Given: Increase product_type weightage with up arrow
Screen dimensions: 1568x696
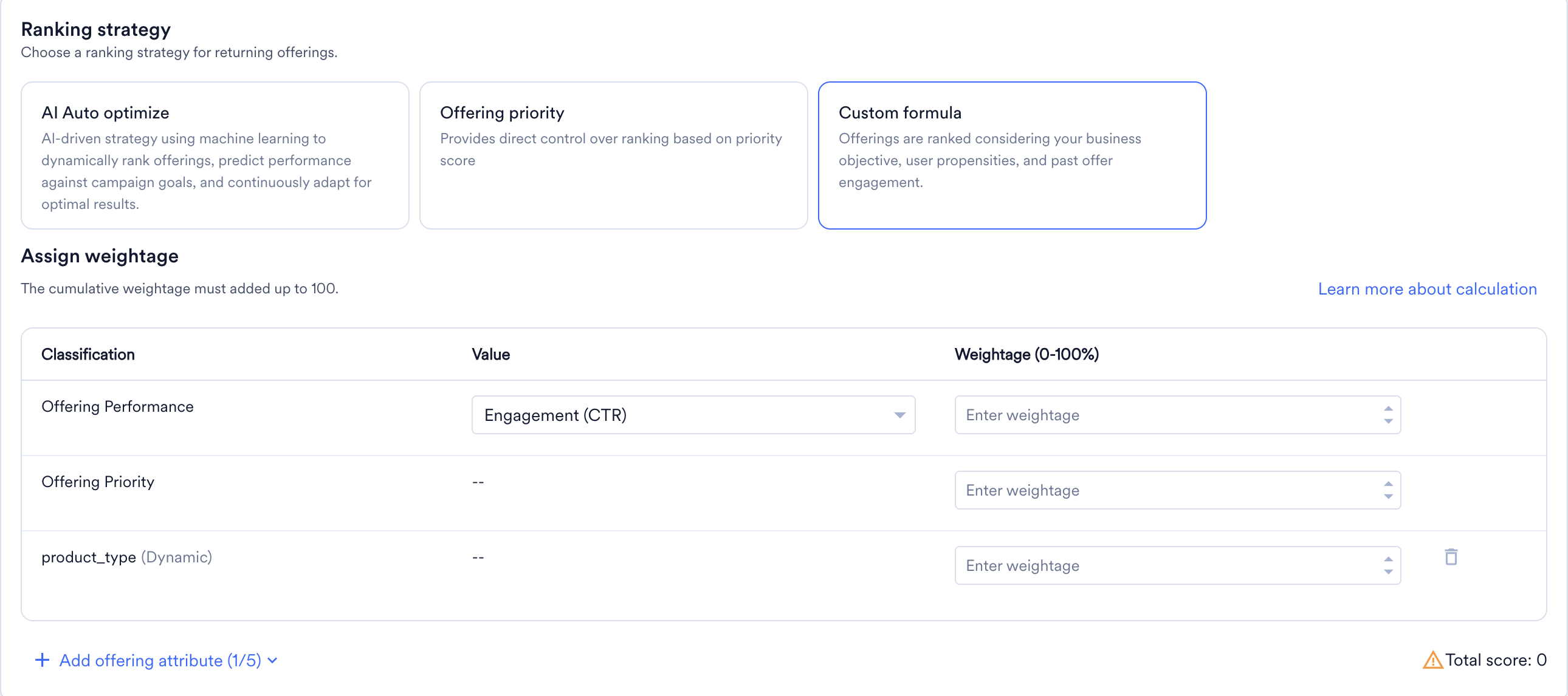Looking at the screenshot, I should pyautogui.click(x=1389, y=560).
